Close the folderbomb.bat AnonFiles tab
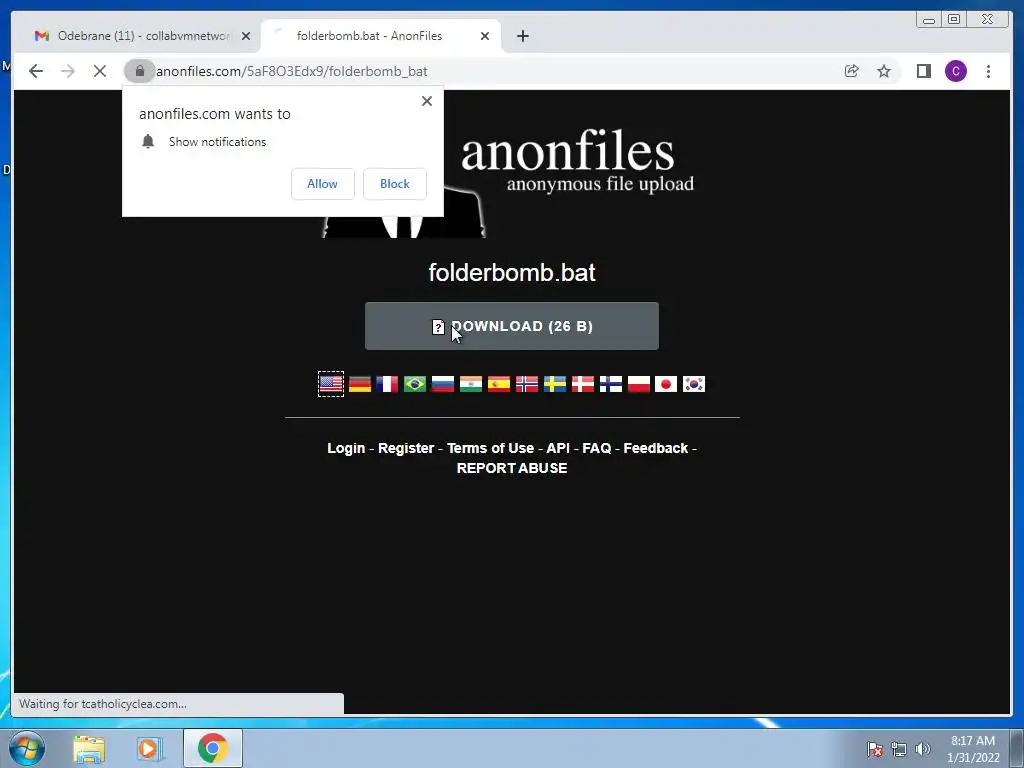The image size is (1024, 768). pos(485,36)
